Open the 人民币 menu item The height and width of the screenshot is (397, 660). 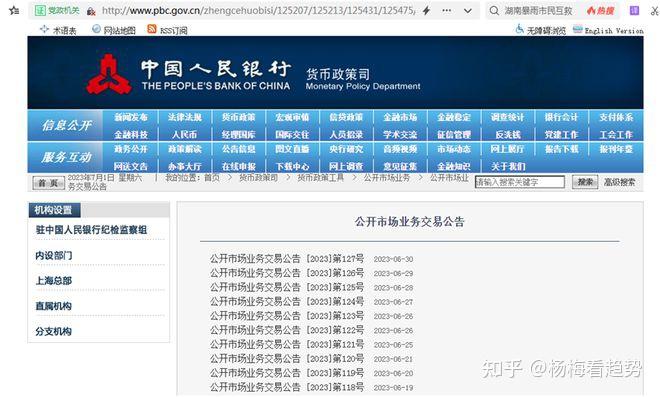[185, 135]
